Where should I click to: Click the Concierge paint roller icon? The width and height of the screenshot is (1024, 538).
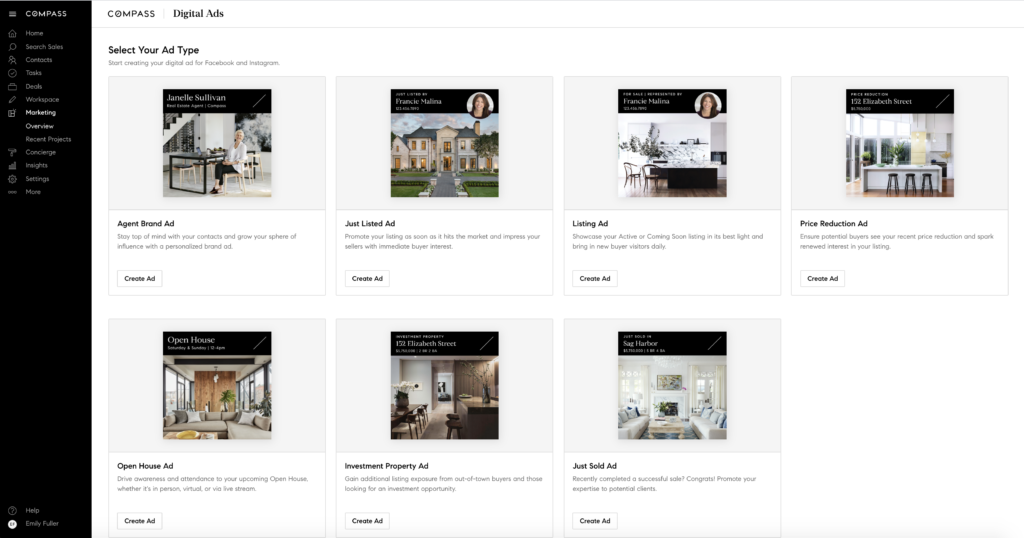pos(12,152)
